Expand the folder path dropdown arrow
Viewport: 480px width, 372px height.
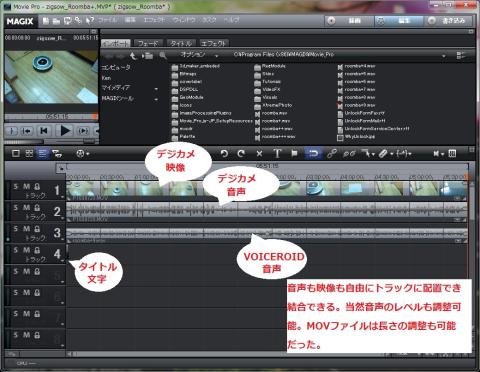(444, 56)
